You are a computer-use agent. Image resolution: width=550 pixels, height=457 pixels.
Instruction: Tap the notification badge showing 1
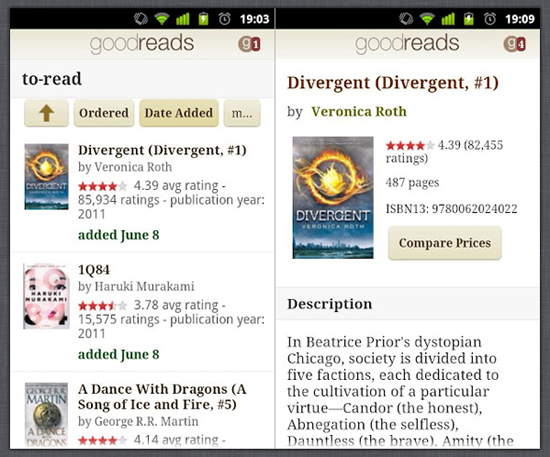(249, 44)
